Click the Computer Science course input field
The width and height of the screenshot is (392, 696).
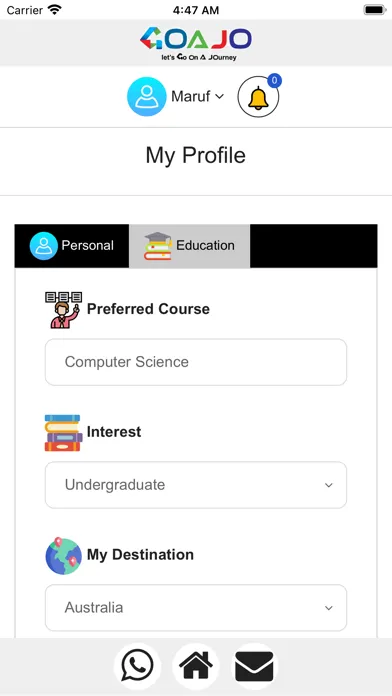pos(196,362)
